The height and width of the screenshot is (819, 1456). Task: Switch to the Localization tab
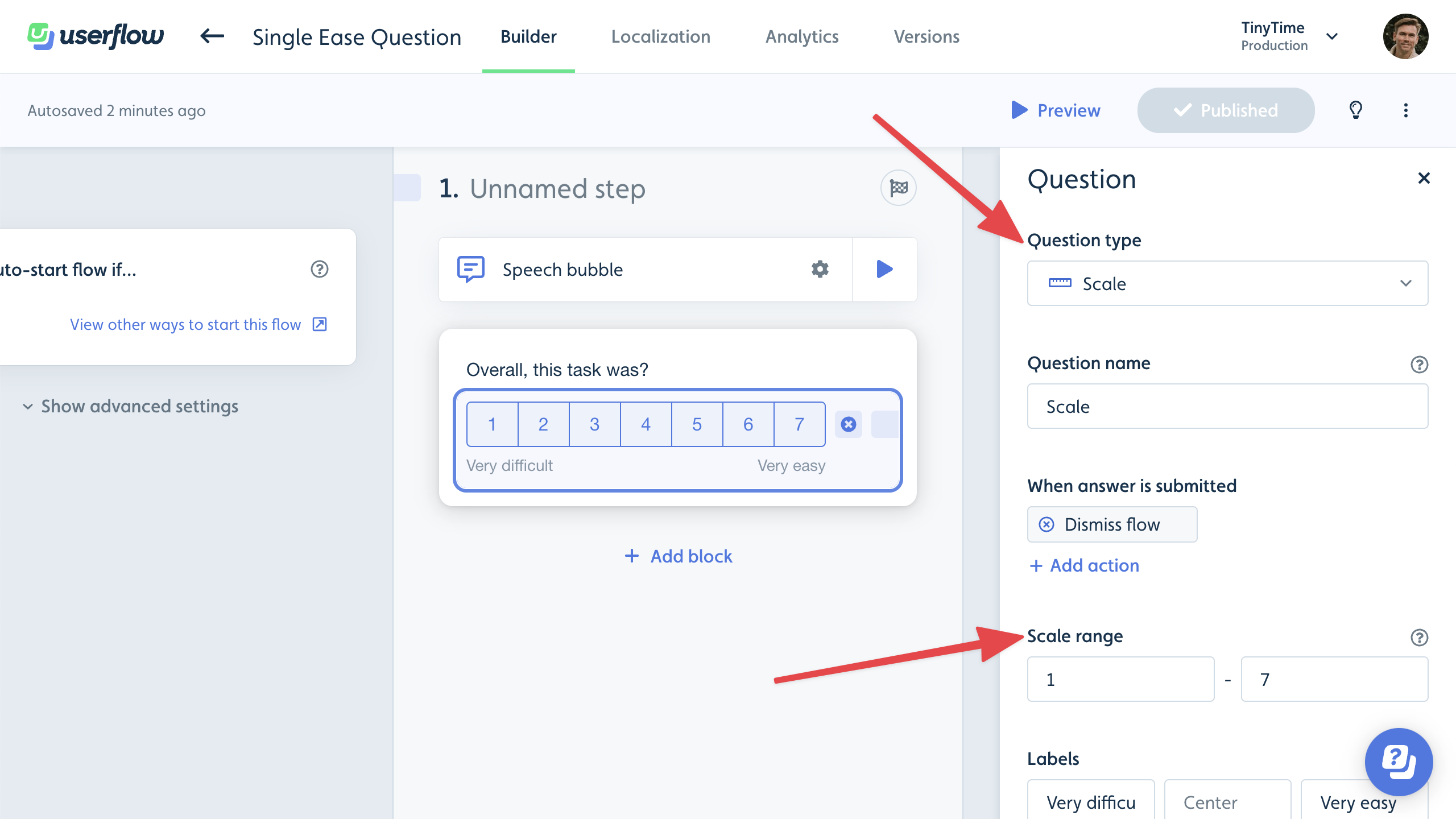click(661, 36)
